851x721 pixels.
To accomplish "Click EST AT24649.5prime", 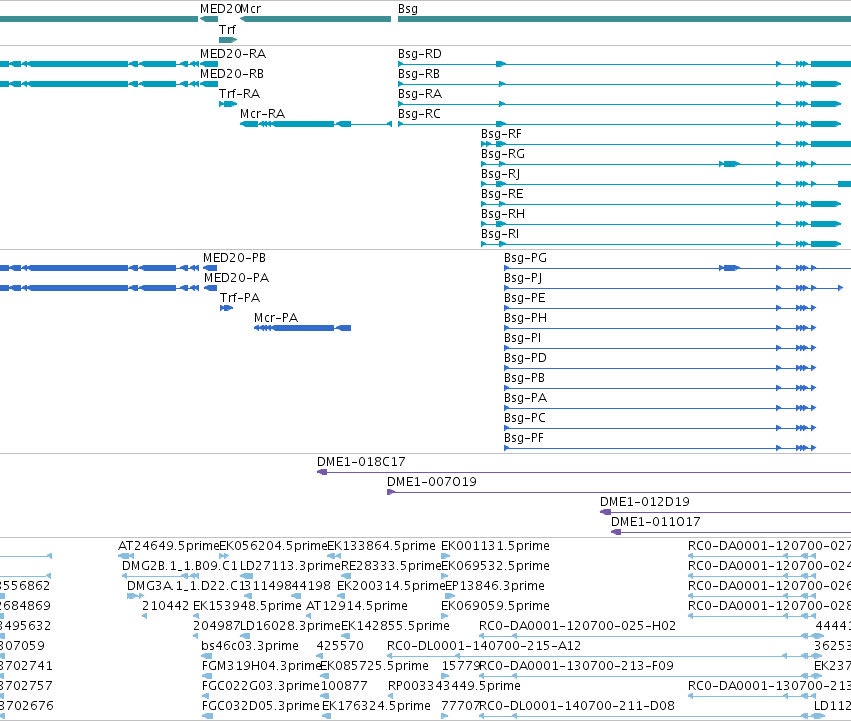I will point(168,546).
